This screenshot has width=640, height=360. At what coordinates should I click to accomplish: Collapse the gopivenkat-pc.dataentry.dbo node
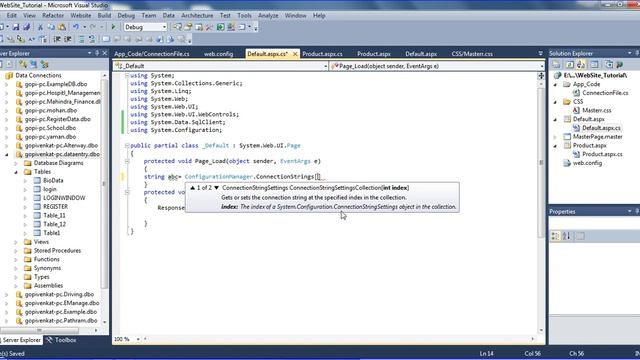(7, 155)
